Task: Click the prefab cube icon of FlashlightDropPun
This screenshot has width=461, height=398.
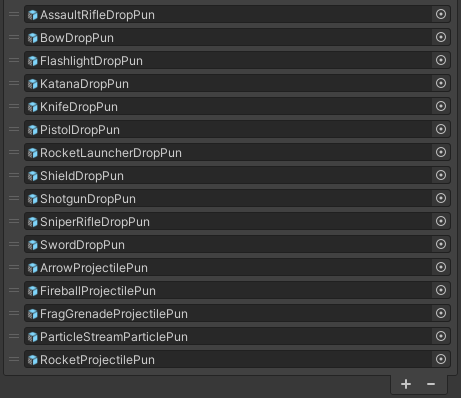Action: coord(33,61)
